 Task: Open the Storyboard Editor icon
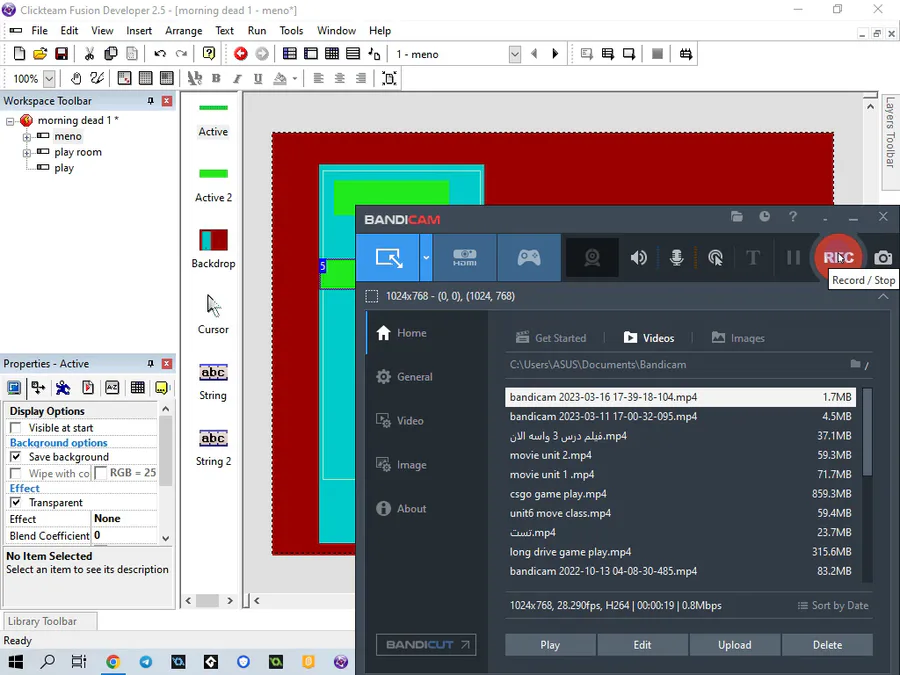pyautogui.click(x=289, y=54)
